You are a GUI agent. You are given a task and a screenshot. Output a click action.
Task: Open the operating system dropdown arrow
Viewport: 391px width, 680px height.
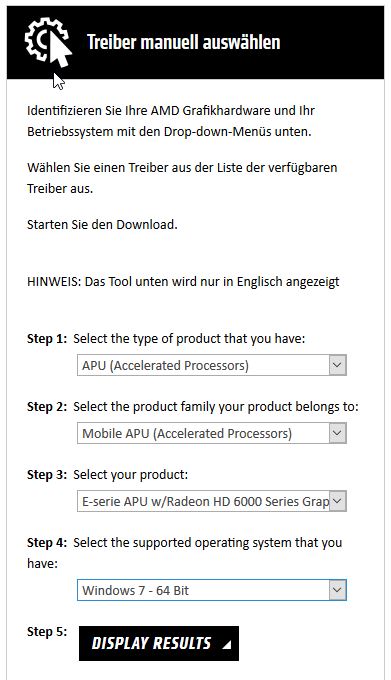point(337,590)
